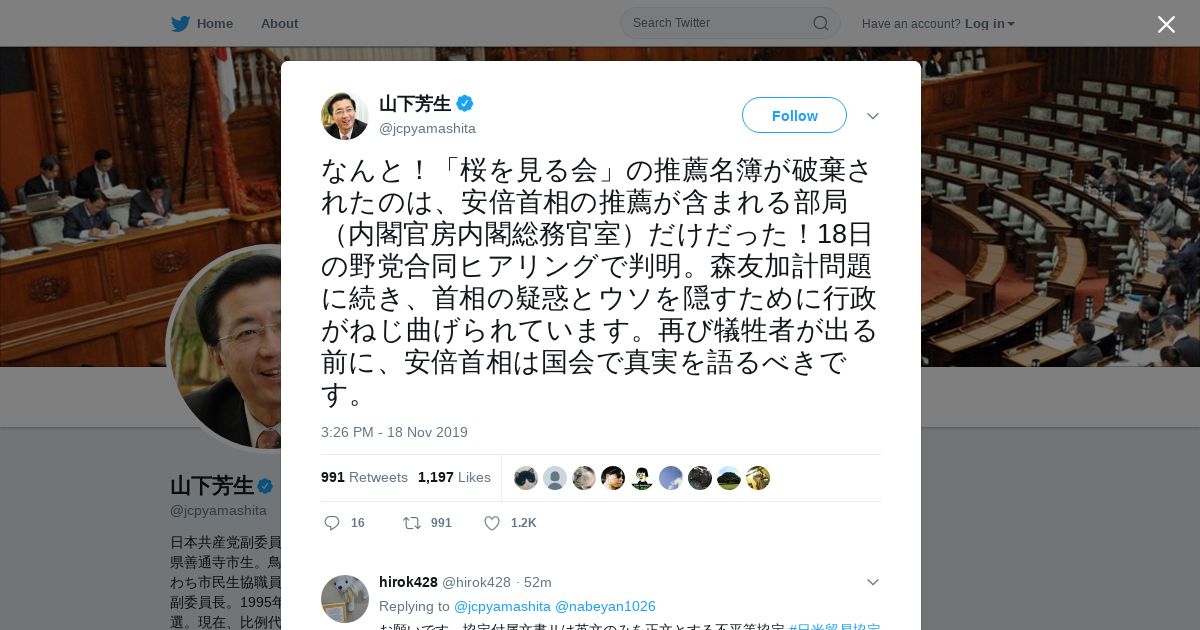
Task: Follow 山下芳生 with the Follow button
Action: click(x=794, y=115)
